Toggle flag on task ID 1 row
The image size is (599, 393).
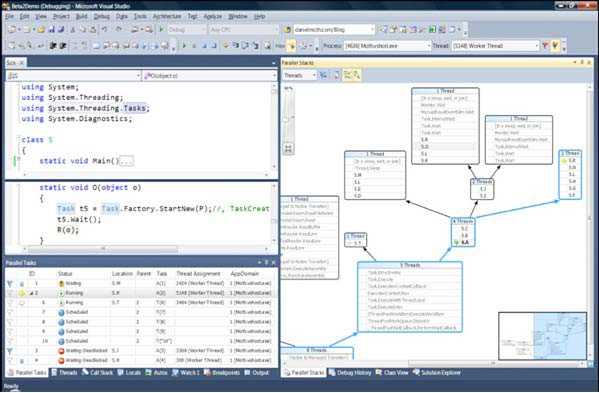(x=10, y=283)
